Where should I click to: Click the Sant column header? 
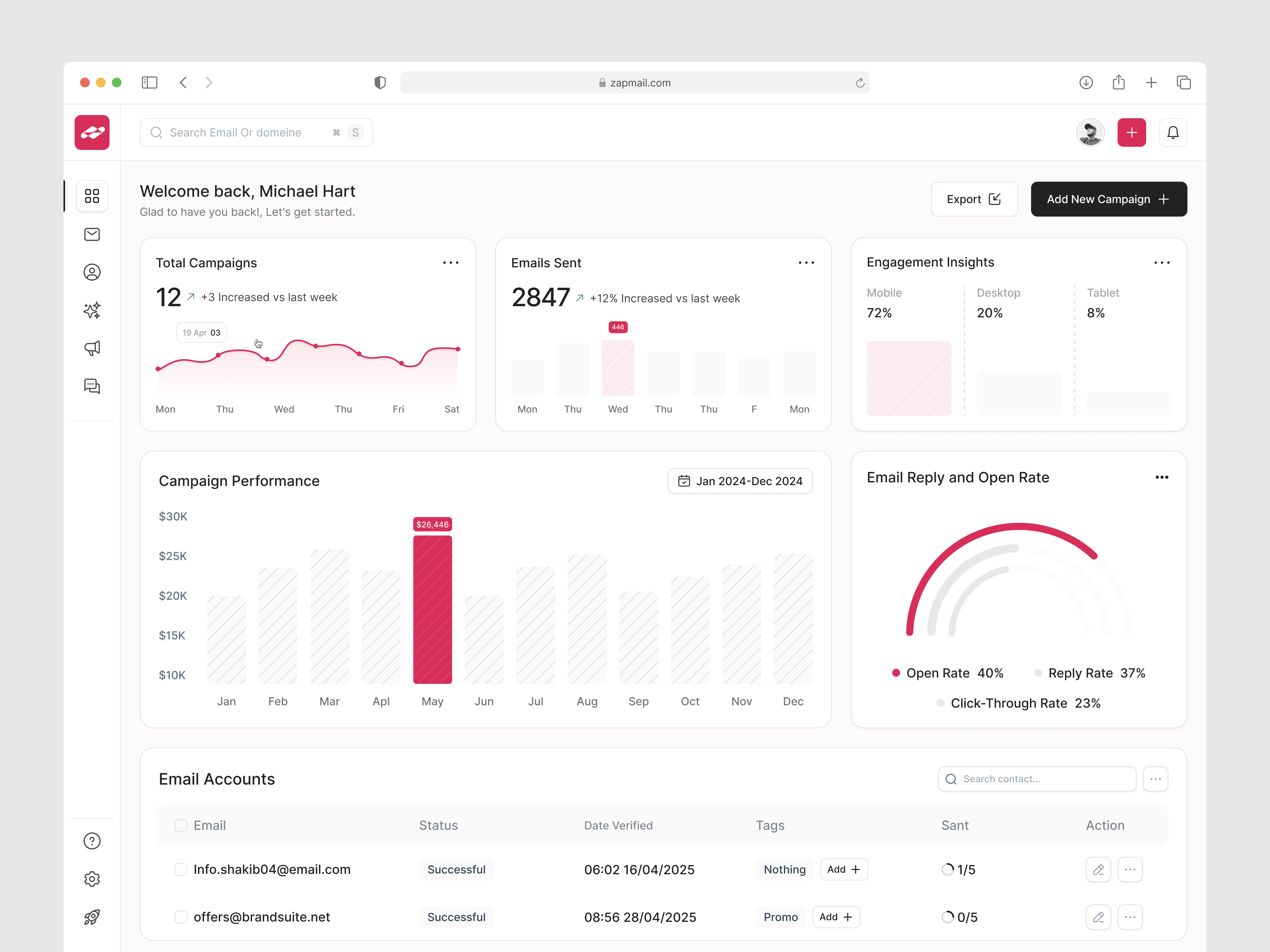click(955, 825)
